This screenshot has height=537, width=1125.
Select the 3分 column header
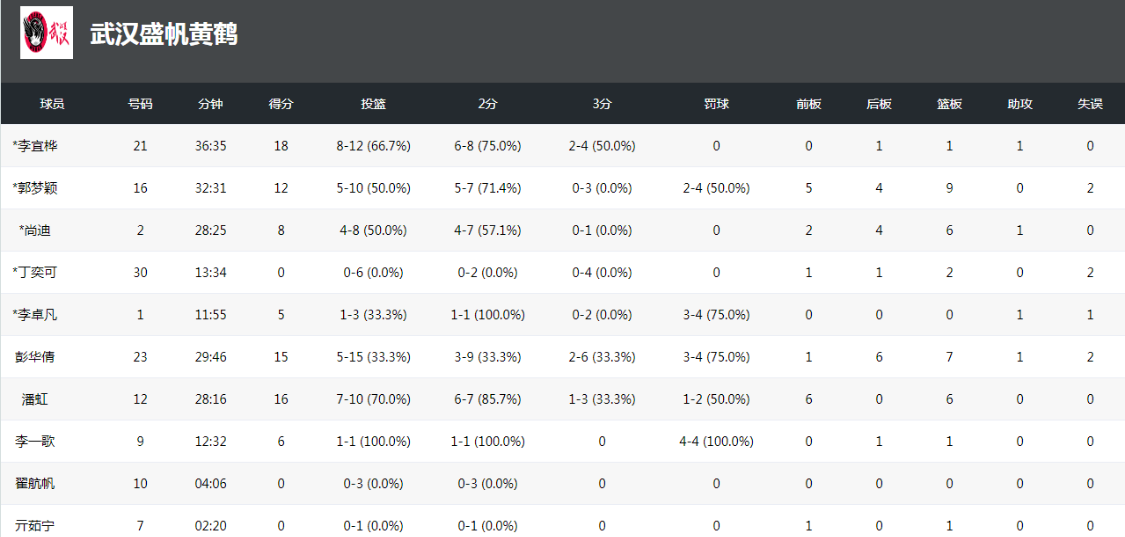click(602, 104)
